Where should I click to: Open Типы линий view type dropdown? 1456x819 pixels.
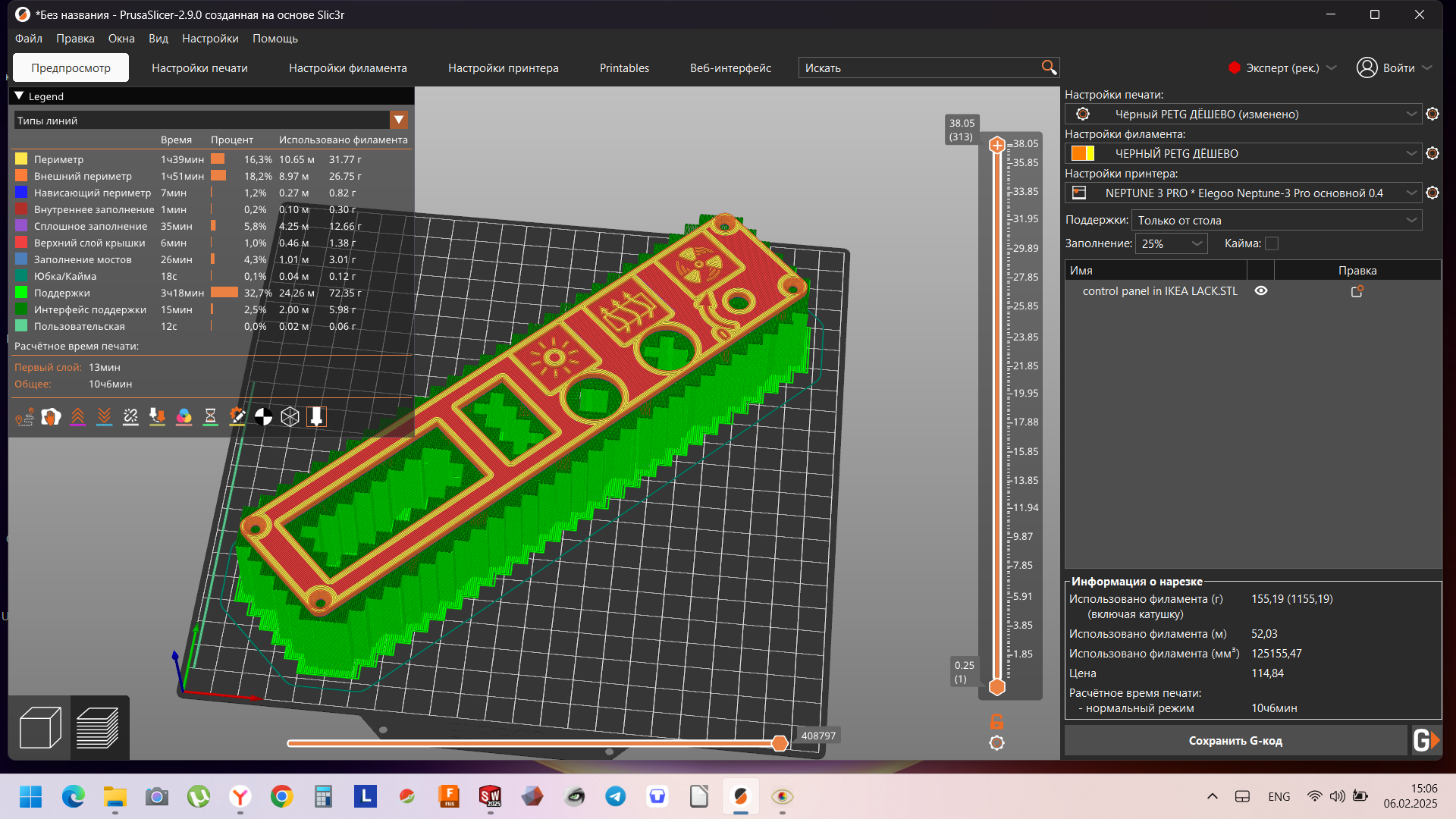[211, 120]
